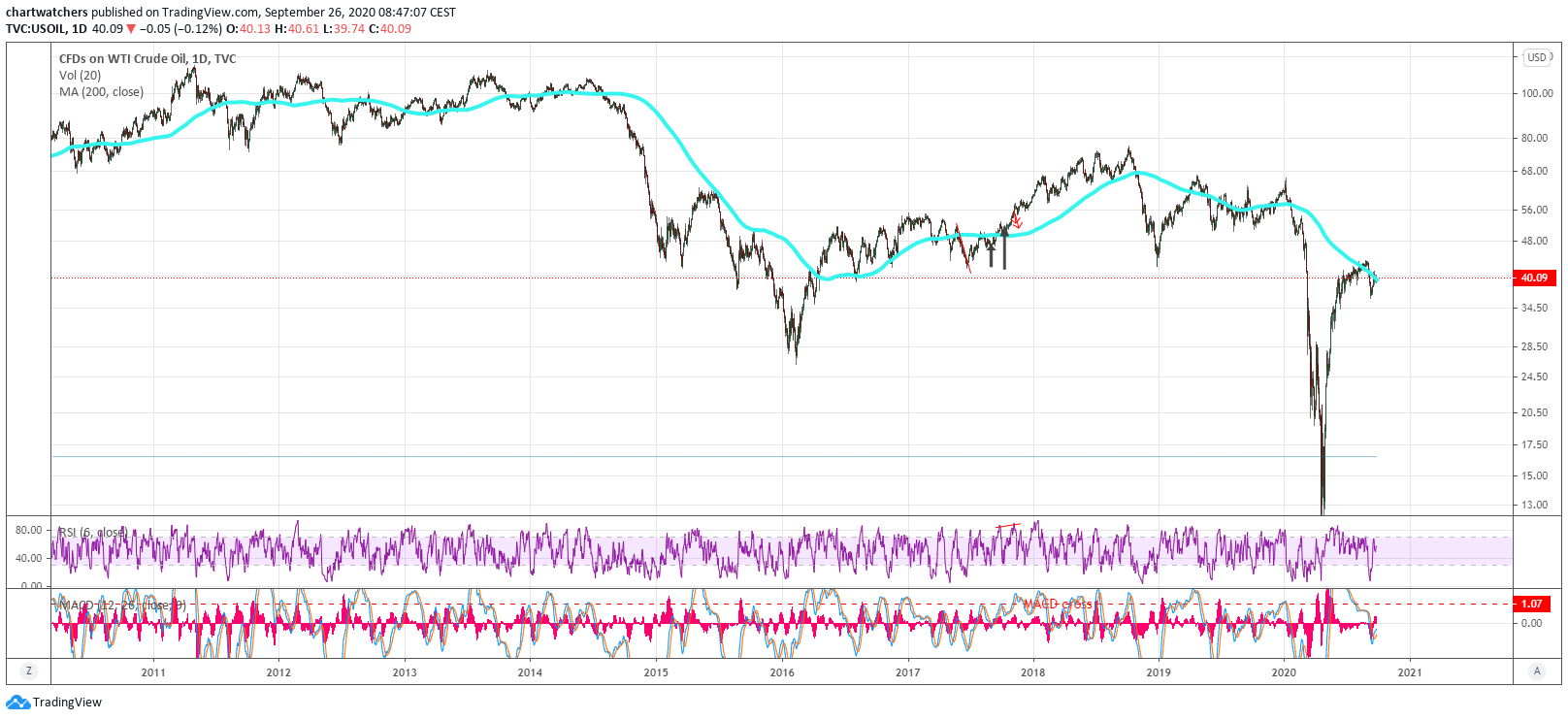Click the 80.00 price axis label
Image resolution: width=1568 pixels, height=720 pixels.
pyautogui.click(x=1534, y=139)
